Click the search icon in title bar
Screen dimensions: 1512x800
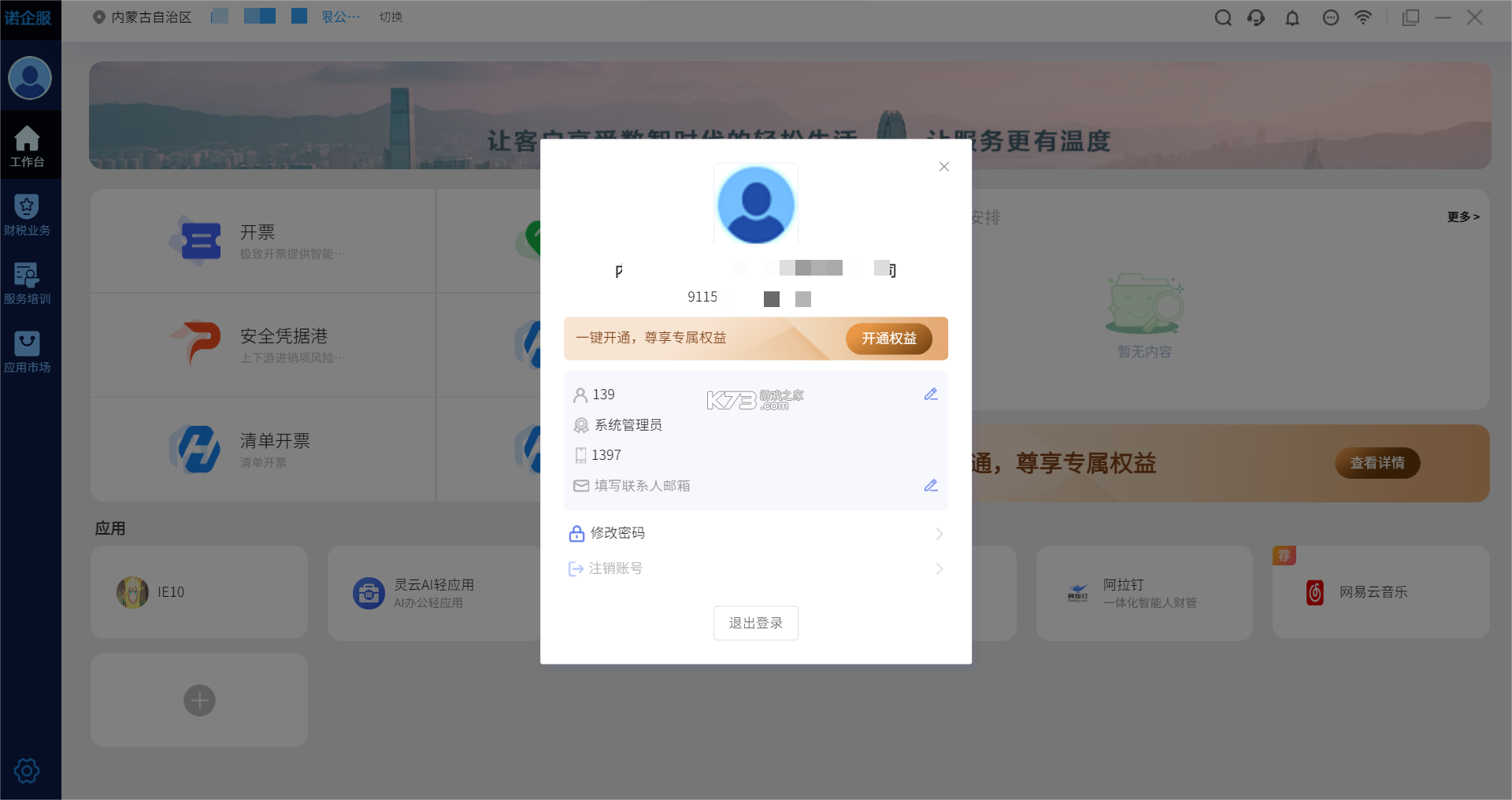click(x=1223, y=17)
